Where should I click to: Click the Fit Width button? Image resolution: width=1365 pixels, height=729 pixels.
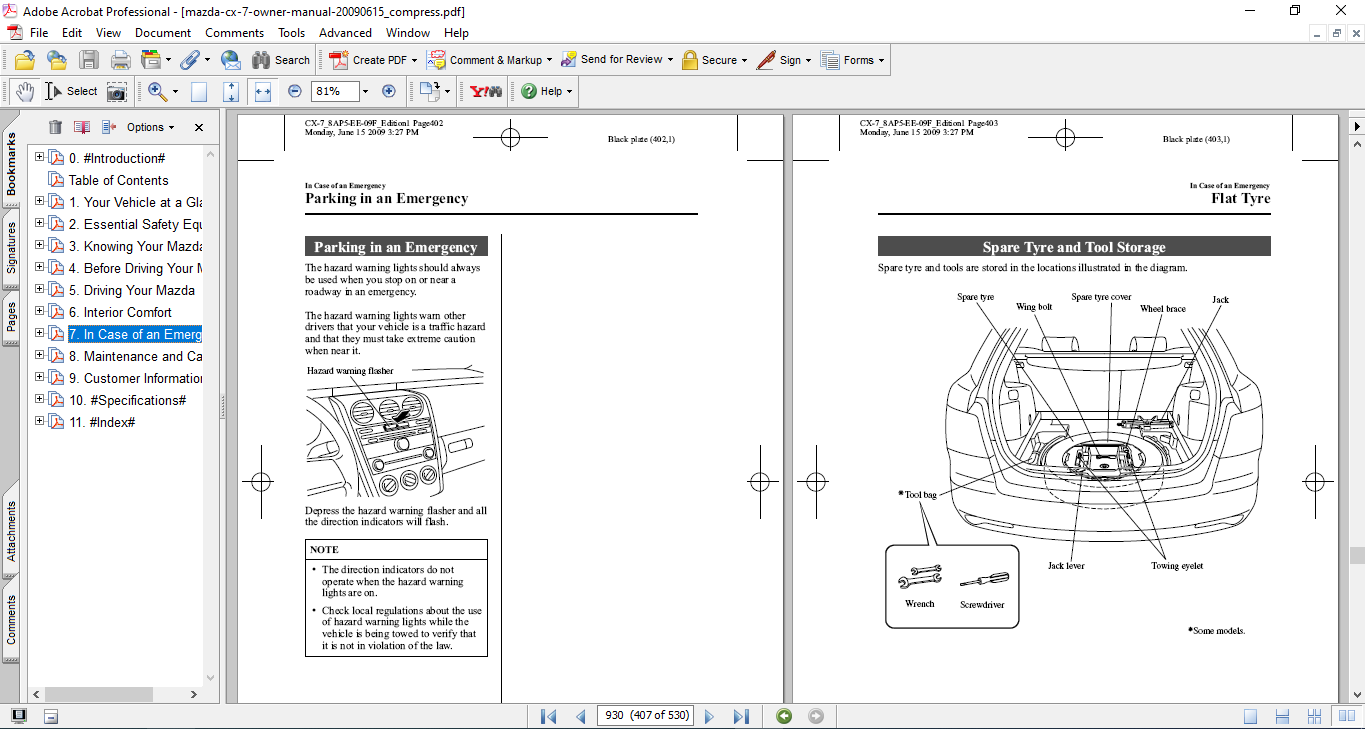coord(263,91)
